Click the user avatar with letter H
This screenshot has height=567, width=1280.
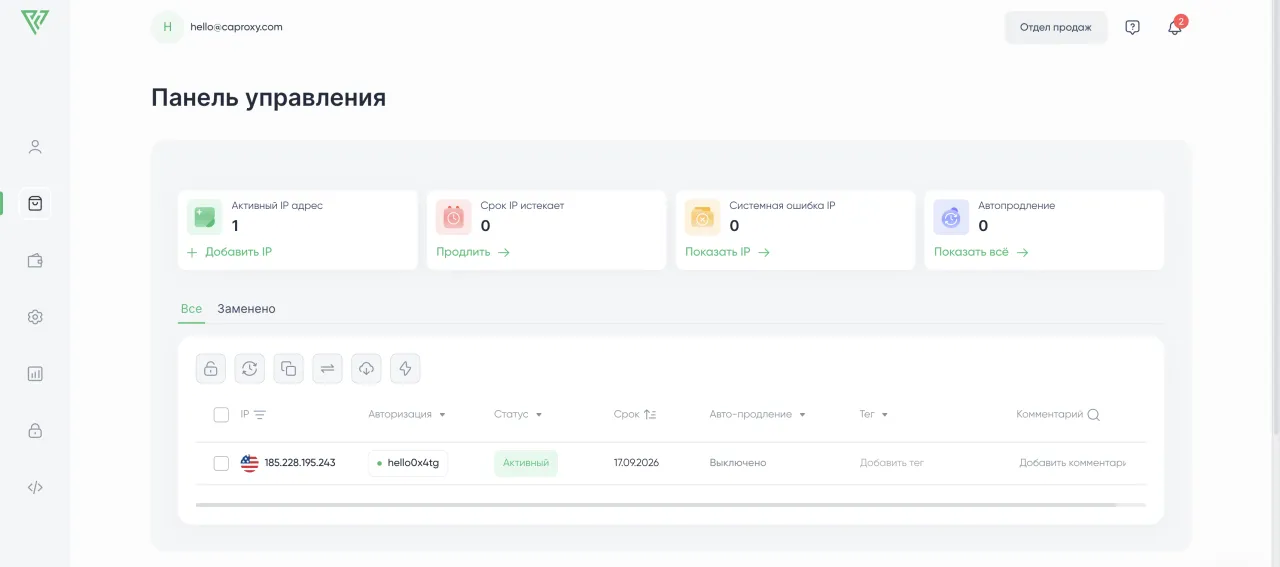coord(167,27)
